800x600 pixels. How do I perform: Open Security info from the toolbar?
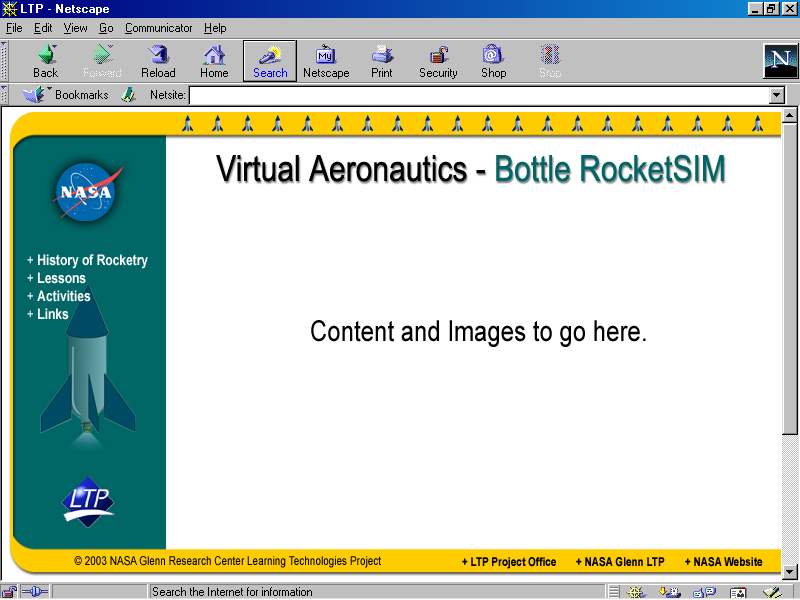click(x=438, y=61)
